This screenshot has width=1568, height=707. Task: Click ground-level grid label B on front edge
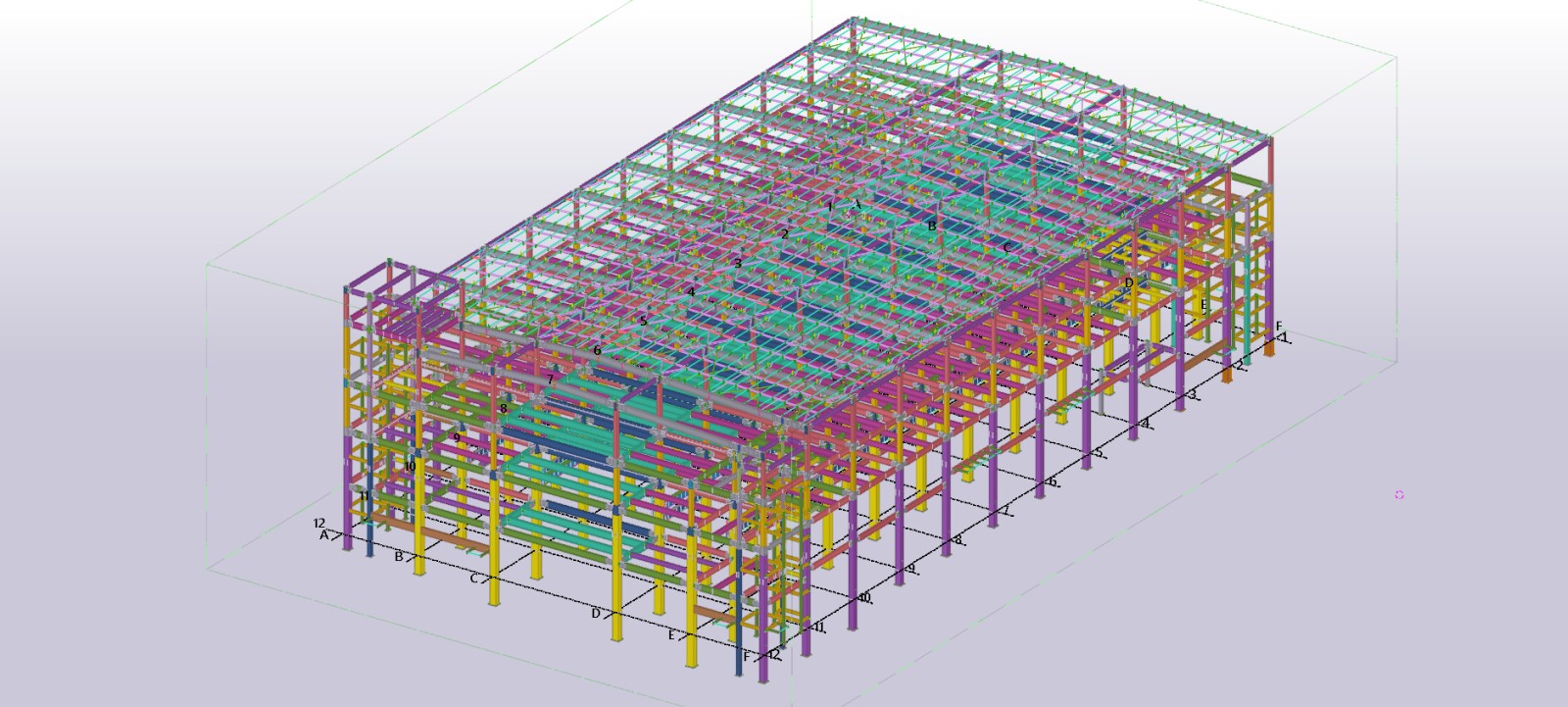tap(399, 557)
